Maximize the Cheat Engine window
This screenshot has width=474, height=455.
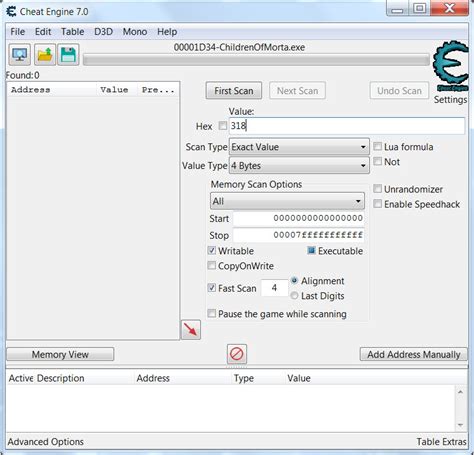[x=420, y=8]
